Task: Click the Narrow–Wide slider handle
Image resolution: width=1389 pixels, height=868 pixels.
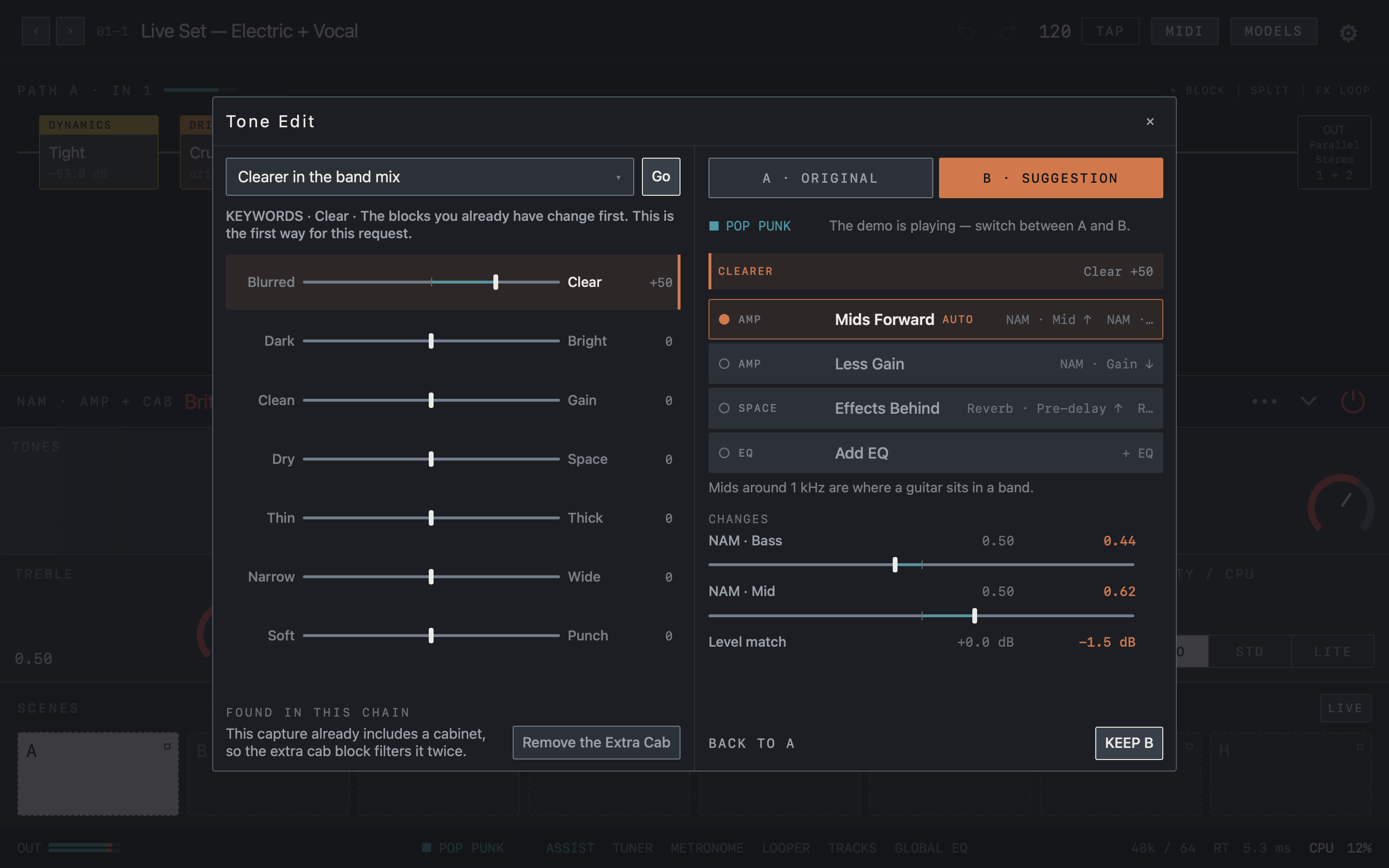Action: pos(431,576)
